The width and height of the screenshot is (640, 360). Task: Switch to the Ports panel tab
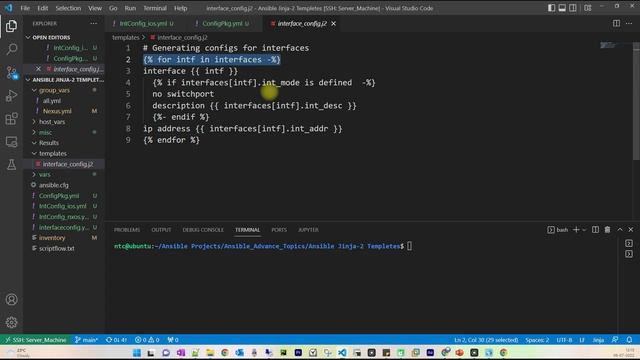coord(279,230)
